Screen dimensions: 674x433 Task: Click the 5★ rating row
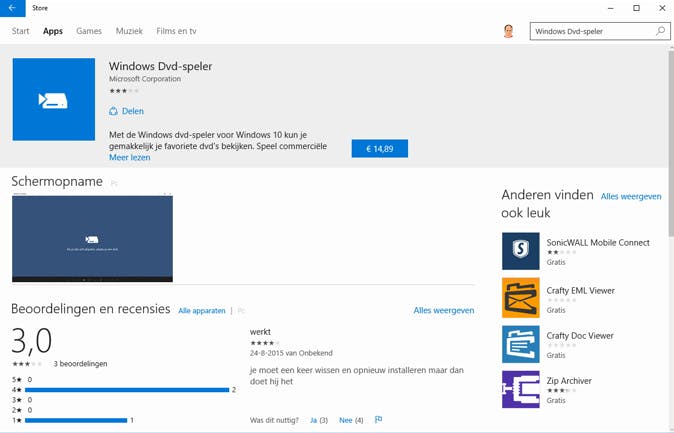click(x=22, y=380)
